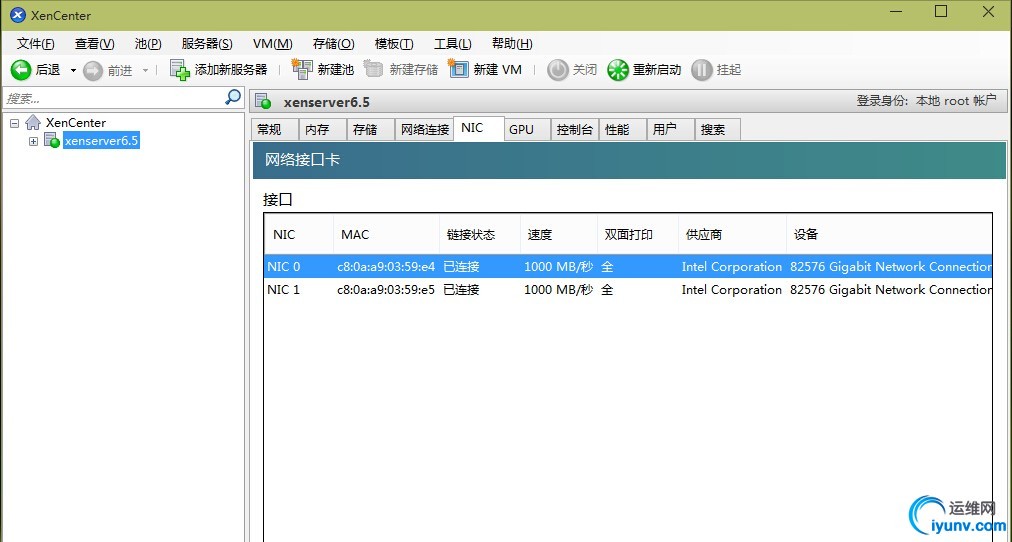Switch to the 性能 tab
The width and height of the screenshot is (1012, 542).
(623, 130)
